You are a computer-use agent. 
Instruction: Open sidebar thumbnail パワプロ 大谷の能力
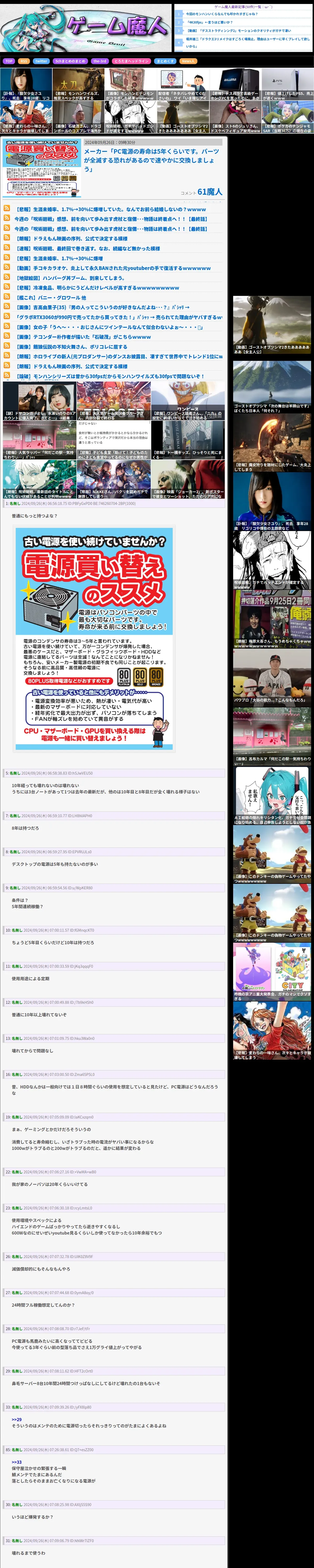272,677
